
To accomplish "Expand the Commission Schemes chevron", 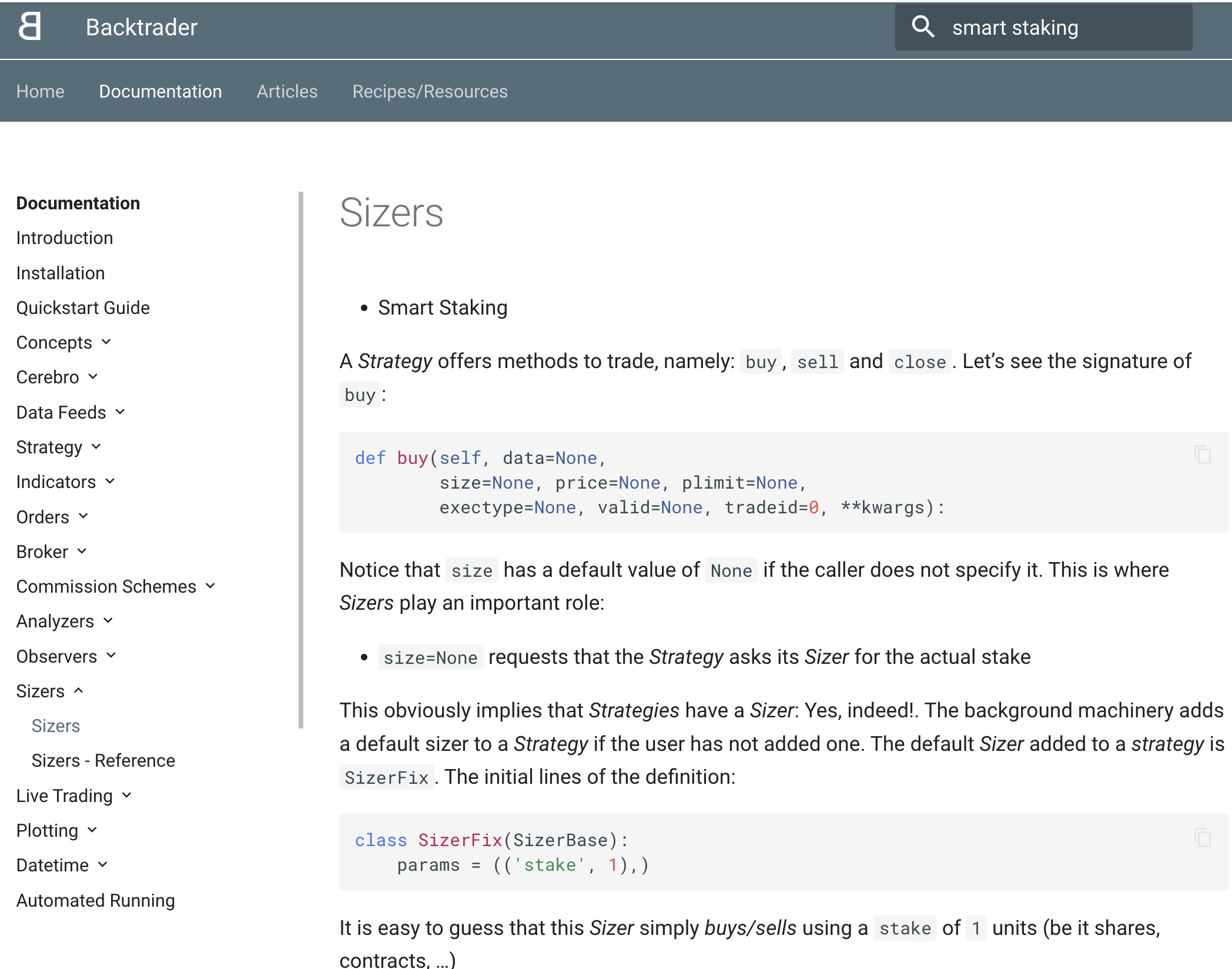I will 210,586.
